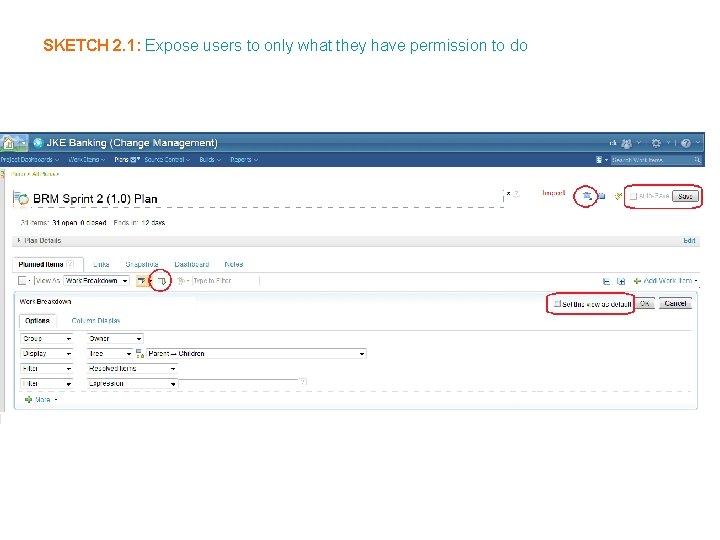Click the filter icon before Type to Filter
Screen dimensions: 720x540
[x=181, y=281]
